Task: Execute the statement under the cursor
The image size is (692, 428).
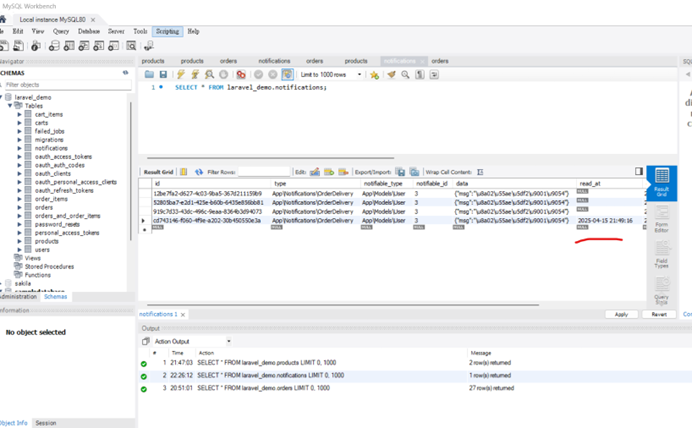Action: point(195,75)
